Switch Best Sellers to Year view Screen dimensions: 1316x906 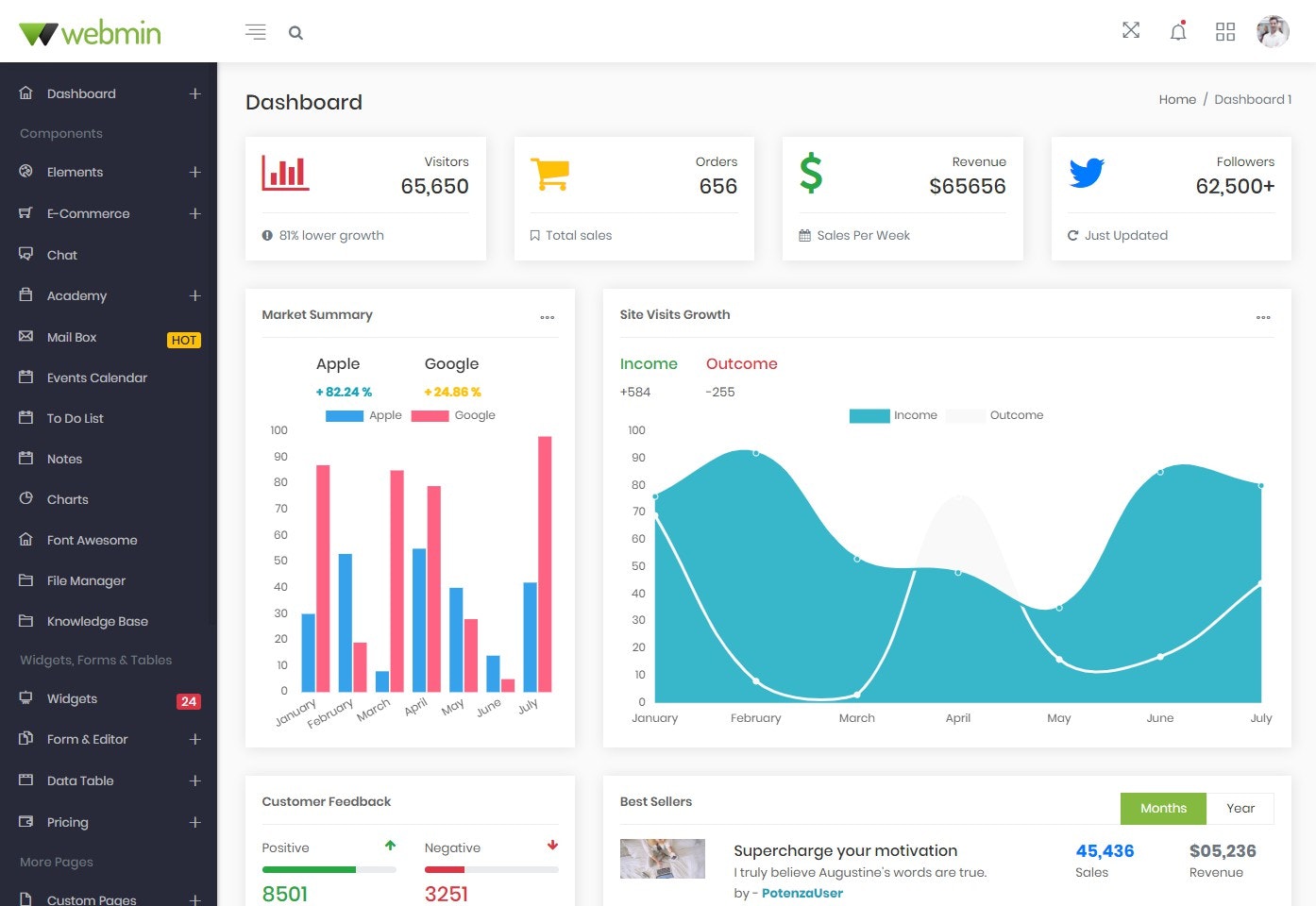tap(1240, 808)
